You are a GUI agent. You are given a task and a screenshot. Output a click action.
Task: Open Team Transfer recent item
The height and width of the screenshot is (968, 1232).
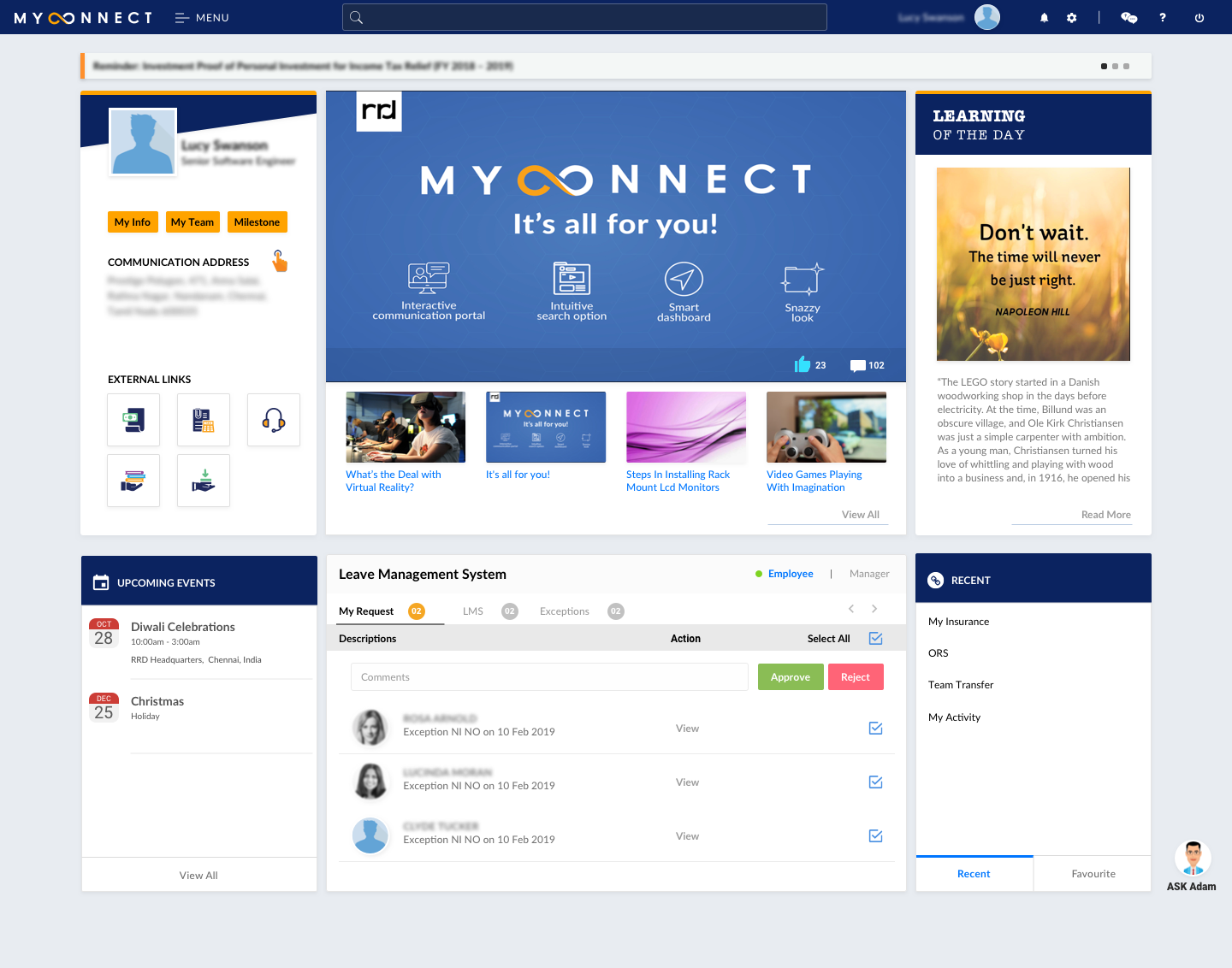pyautogui.click(x=961, y=685)
